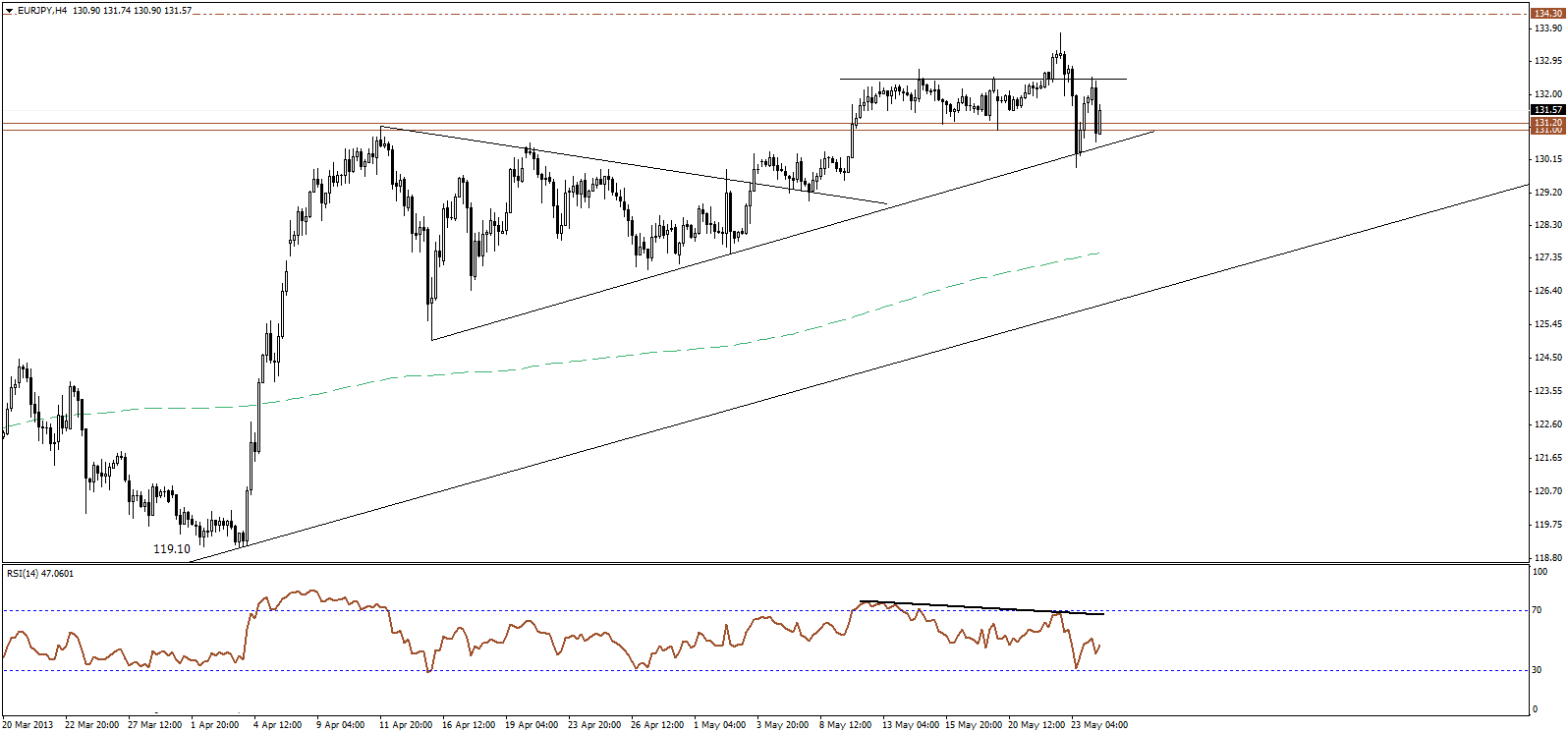The width and height of the screenshot is (1568, 733).
Task: Click the RSI 30 level label
Action: [1538, 670]
